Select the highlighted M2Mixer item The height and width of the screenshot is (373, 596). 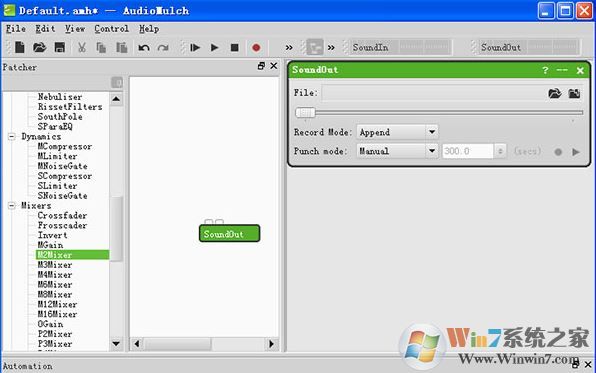click(73, 255)
